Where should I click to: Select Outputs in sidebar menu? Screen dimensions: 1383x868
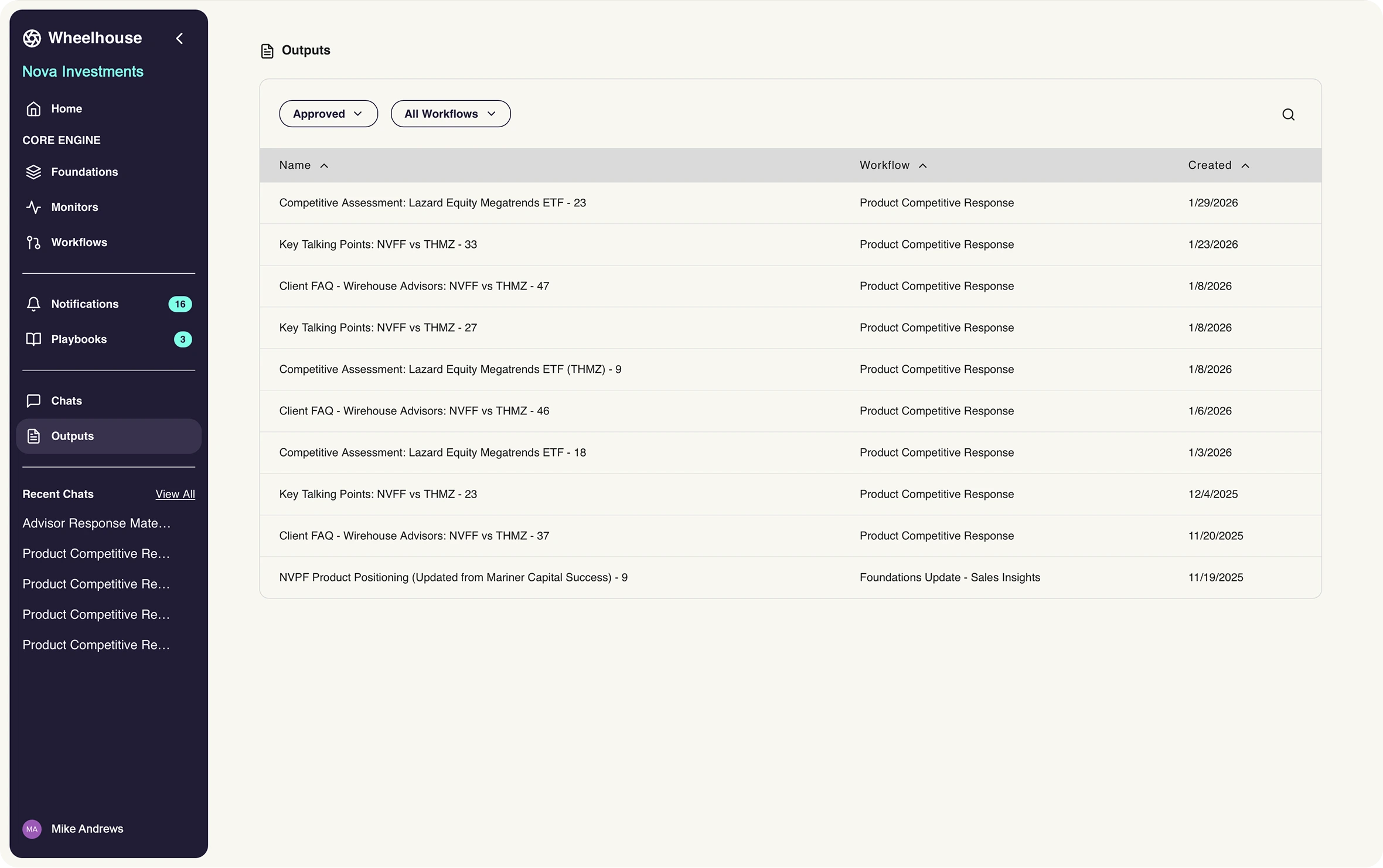72,436
